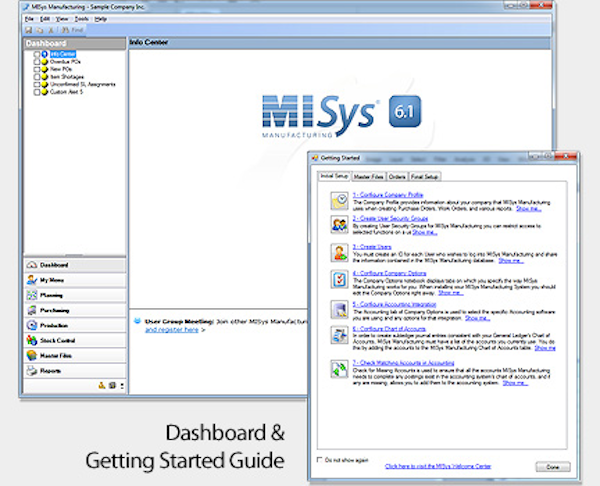
Task: Open the Master Files navigation section
Action: click(75, 356)
